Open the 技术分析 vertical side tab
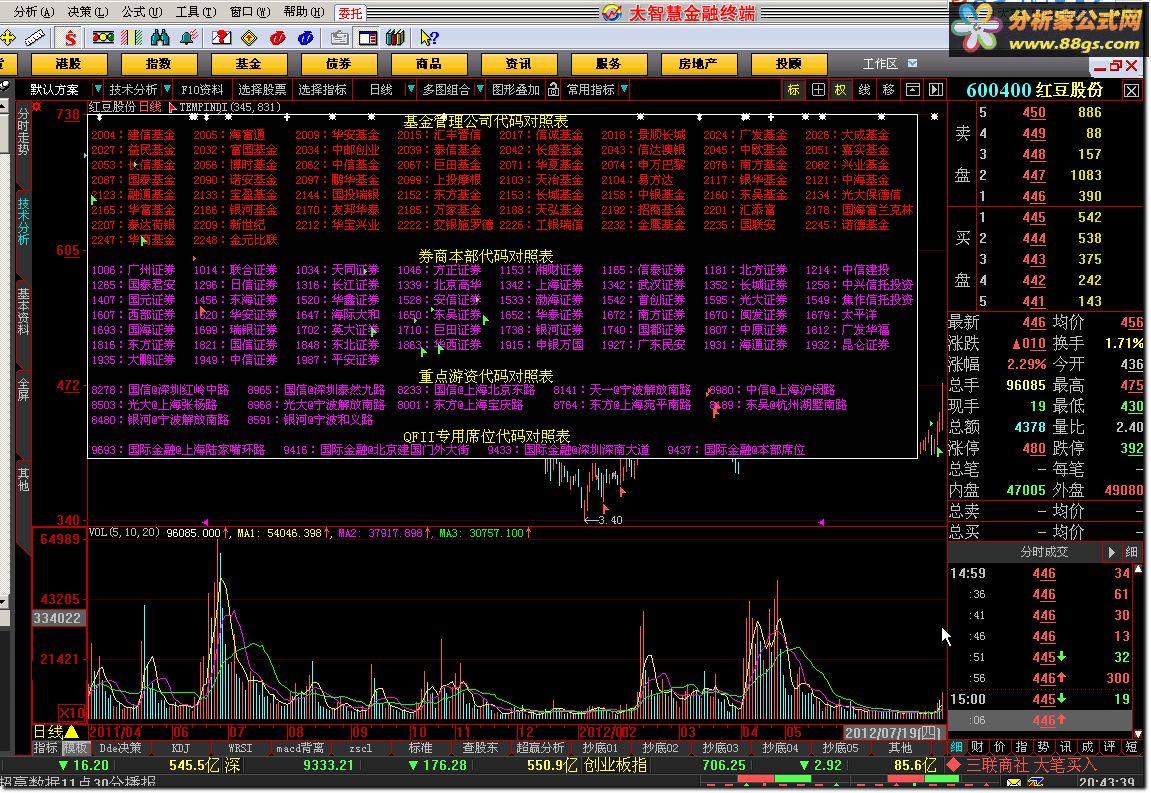The height and width of the screenshot is (793, 1151). pos(23,221)
